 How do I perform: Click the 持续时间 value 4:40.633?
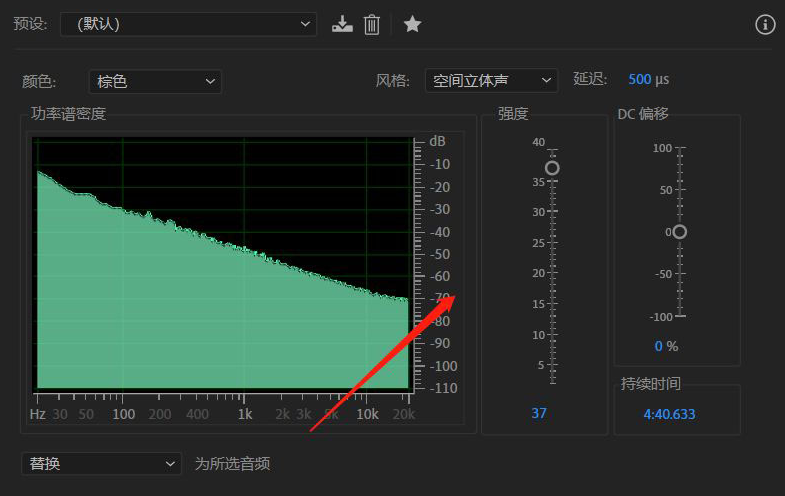pos(669,413)
